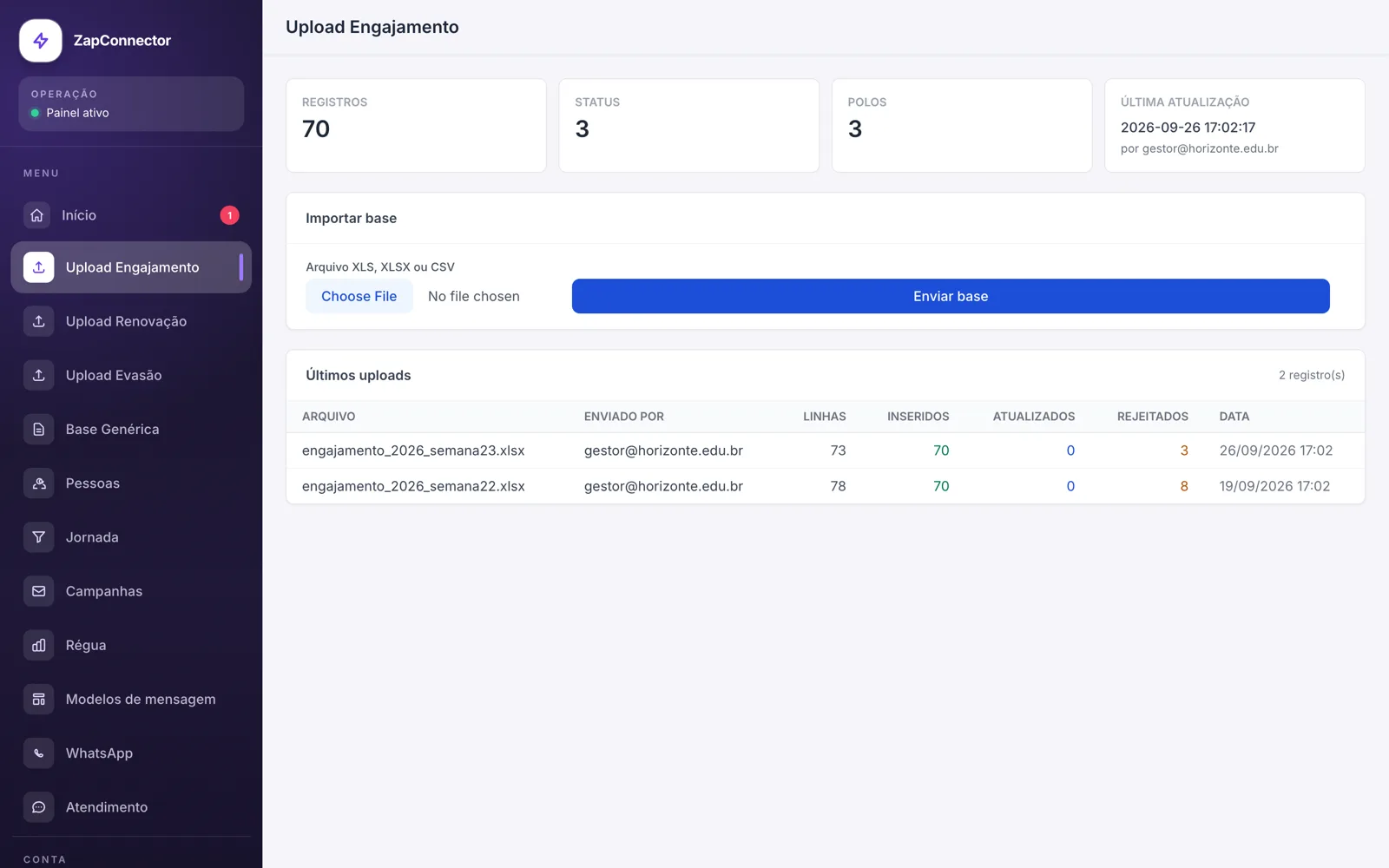Viewport: 1389px width, 868px height.
Task: Click the line count 73
Action: click(x=838, y=450)
